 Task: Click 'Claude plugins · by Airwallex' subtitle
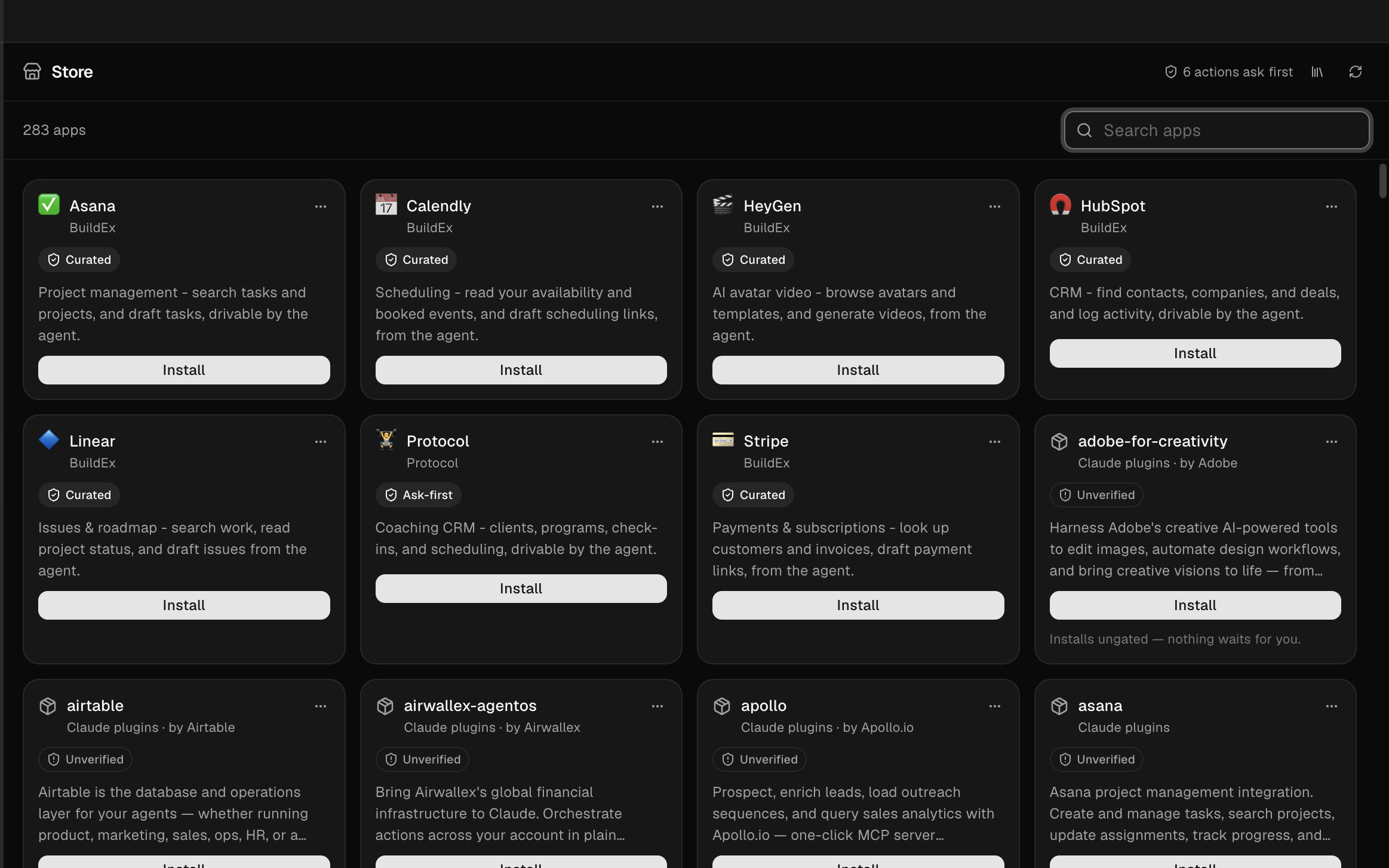[492, 727]
